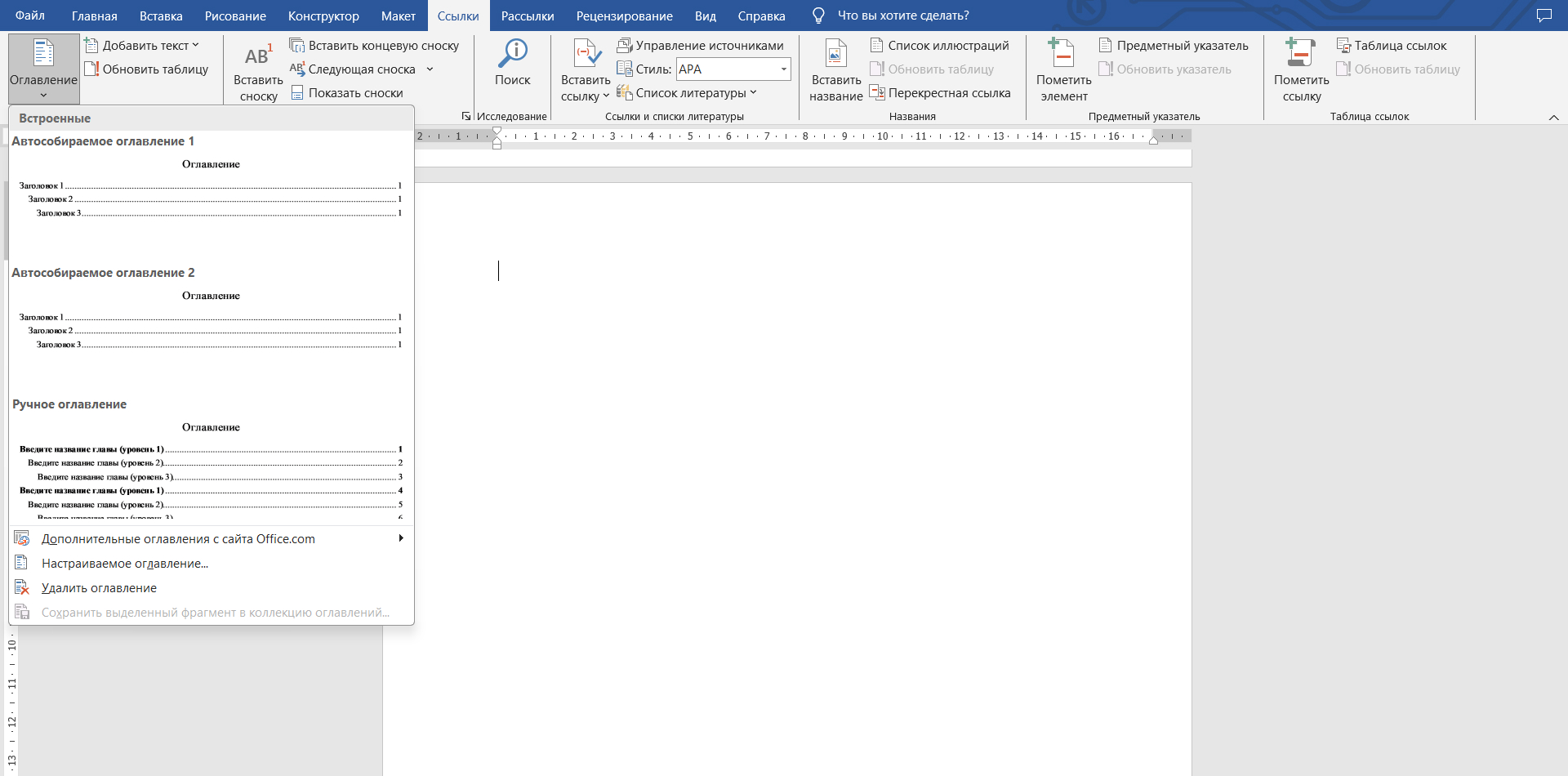The height and width of the screenshot is (776, 1568).
Task: Open Управление источниками
Action: click(x=701, y=46)
